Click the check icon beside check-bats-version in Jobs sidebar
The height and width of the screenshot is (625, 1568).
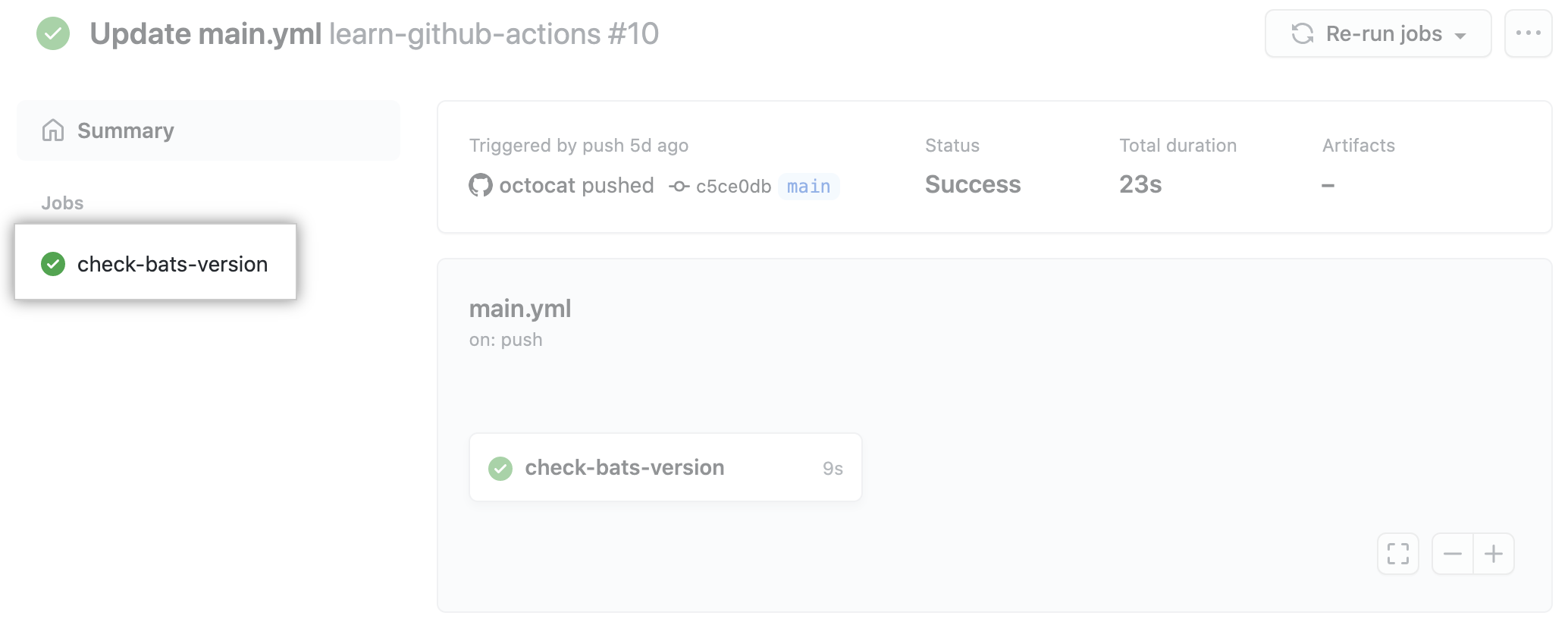[x=53, y=263]
